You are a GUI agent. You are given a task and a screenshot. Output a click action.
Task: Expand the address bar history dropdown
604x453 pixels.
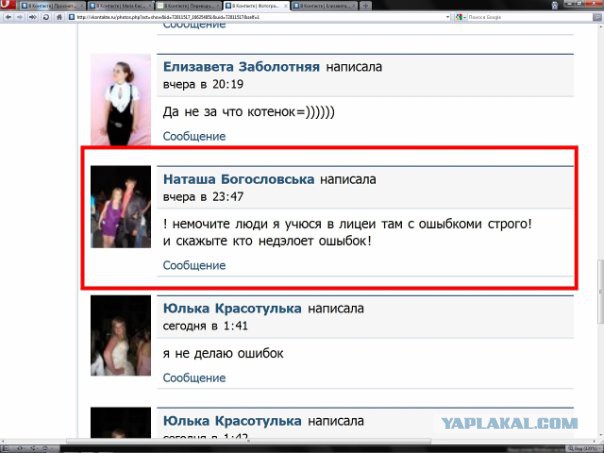tap(448, 17)
